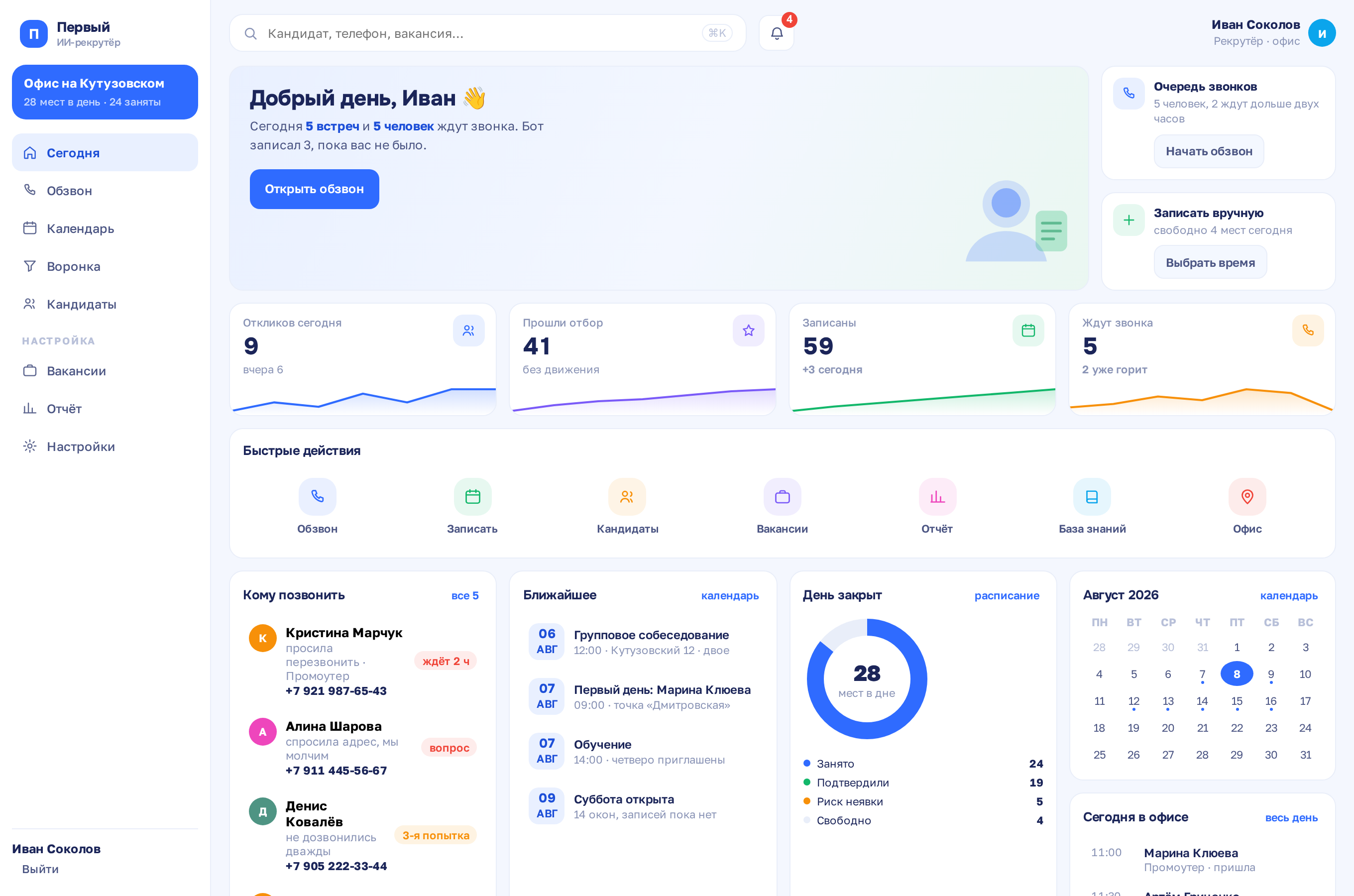The height and width of the screenshot is (896, 1354).
Task: Open the Офис quick action icon
Action: tap(1247, 497)
